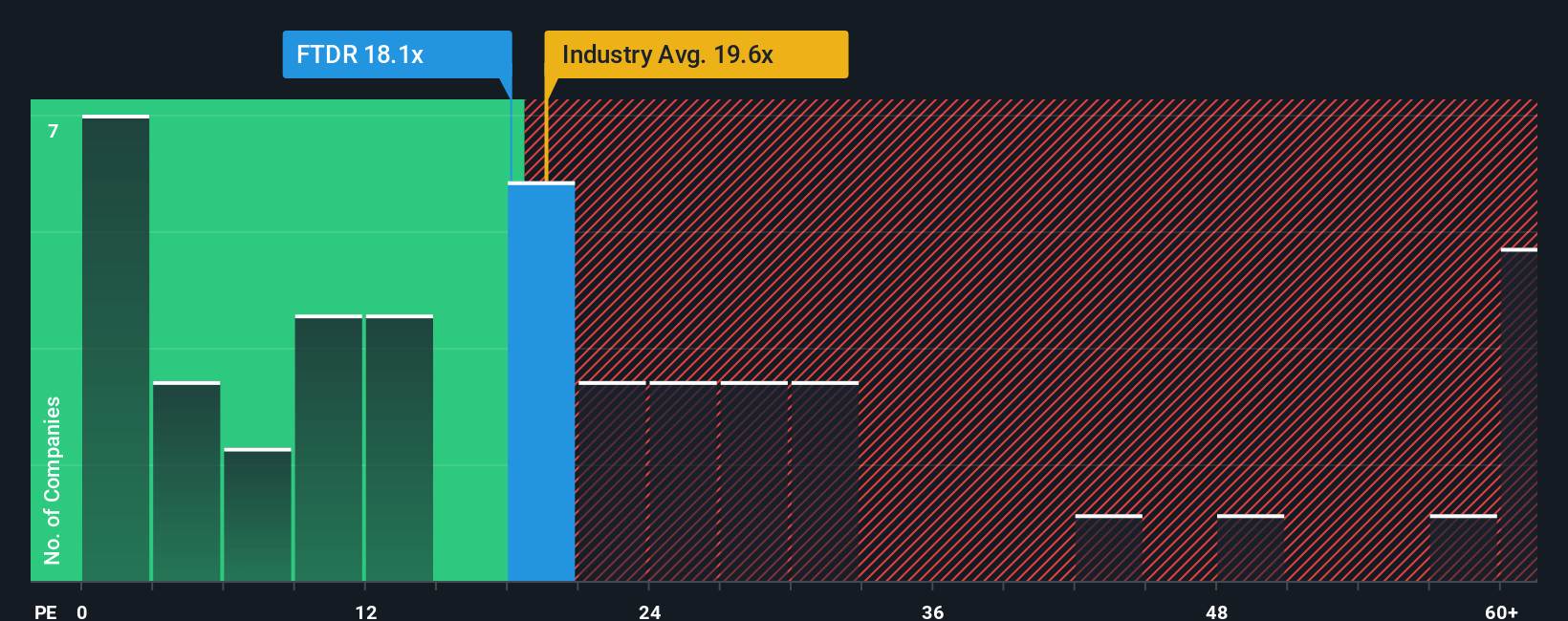Click the blue FTDR 18.1x label

pos(397,54)
